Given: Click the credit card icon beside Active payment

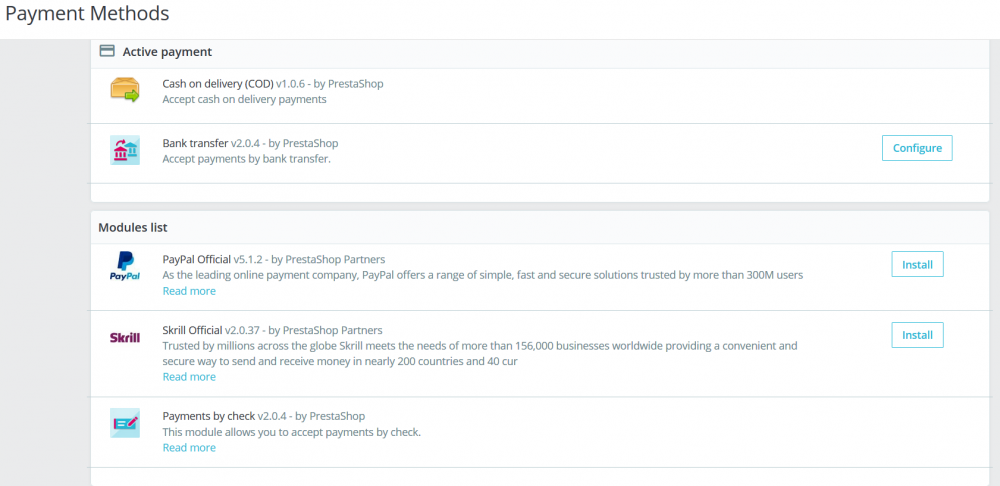Looking at the screenshot, I should pos(107,51).
